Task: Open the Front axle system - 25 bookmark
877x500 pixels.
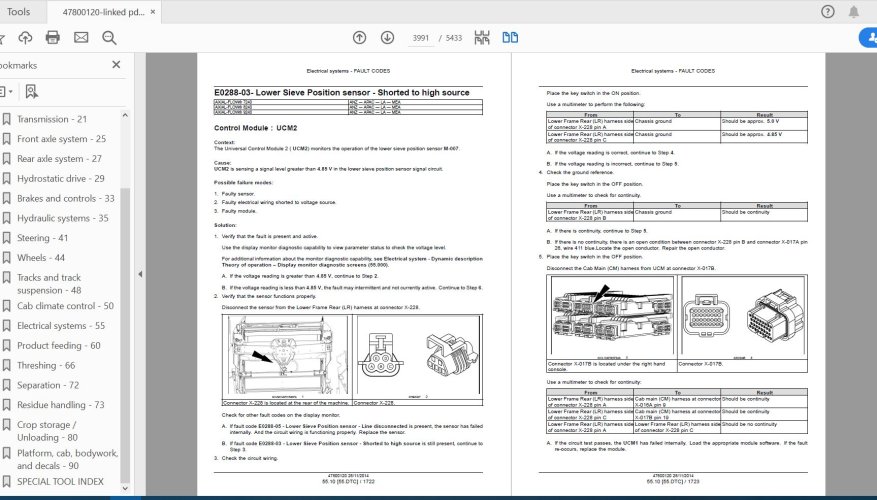Action: click(62, 139)
